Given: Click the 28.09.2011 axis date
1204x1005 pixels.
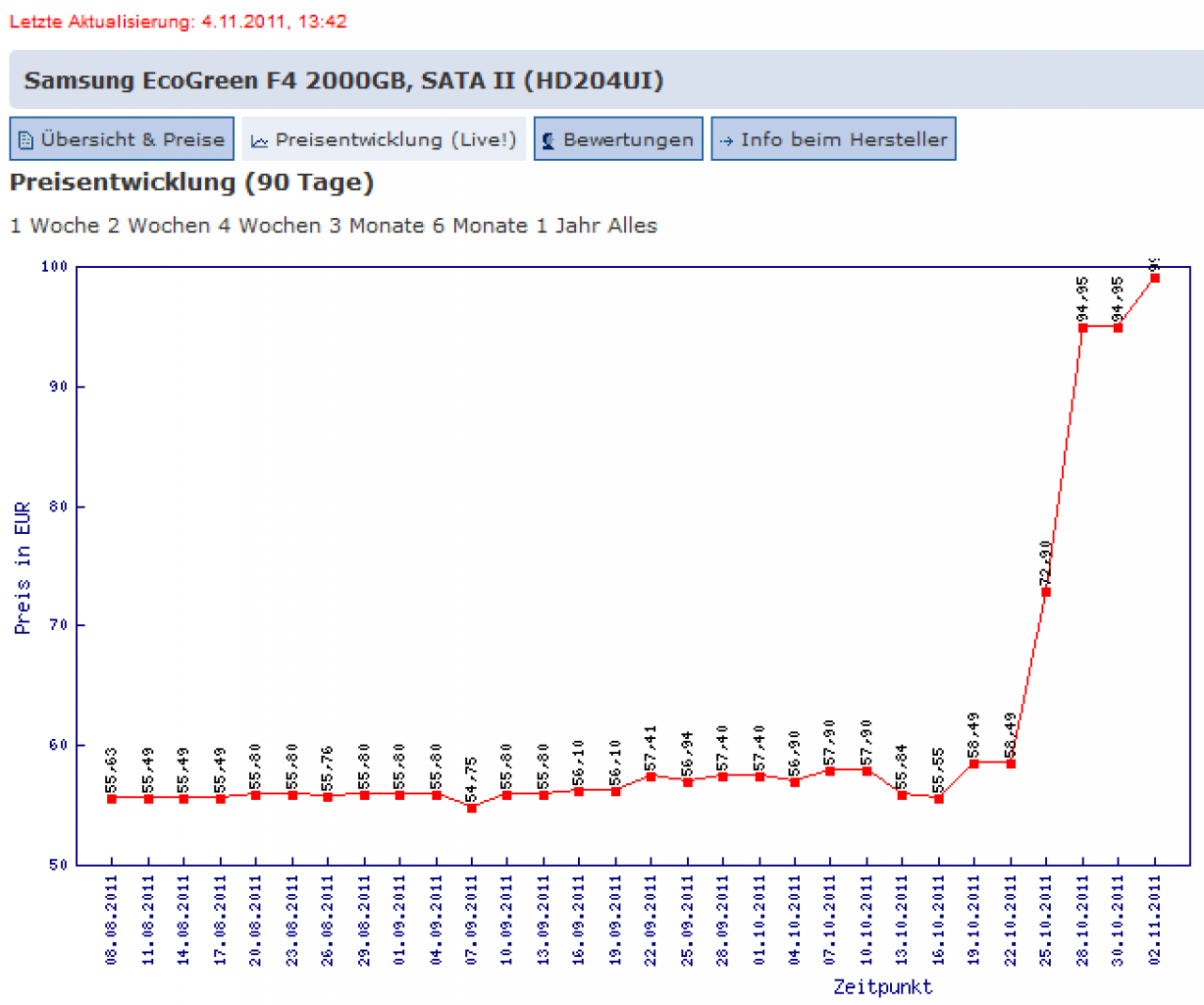Looking at the screenshot, I should [723, 921].
